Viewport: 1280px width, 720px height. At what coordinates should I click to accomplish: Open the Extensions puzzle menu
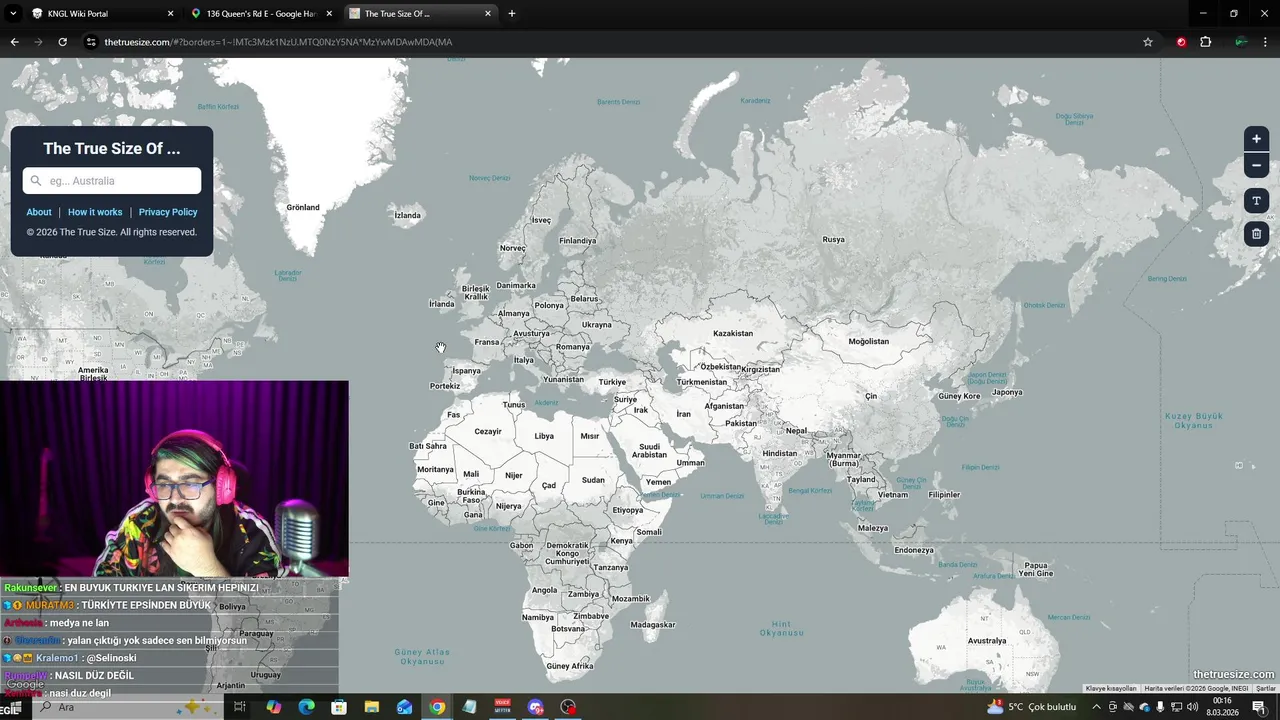pyautogui.click(x=1205, y=42)
